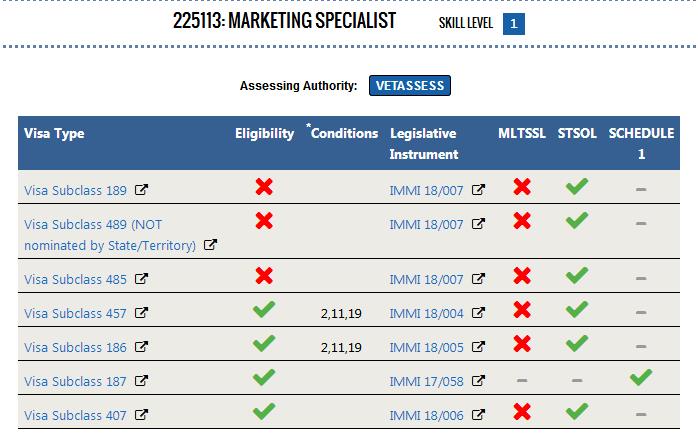This screenshot has width=698, height=442.
Task: Open the Visa Subclass 489 link text
Action: [x=110, y=235]
